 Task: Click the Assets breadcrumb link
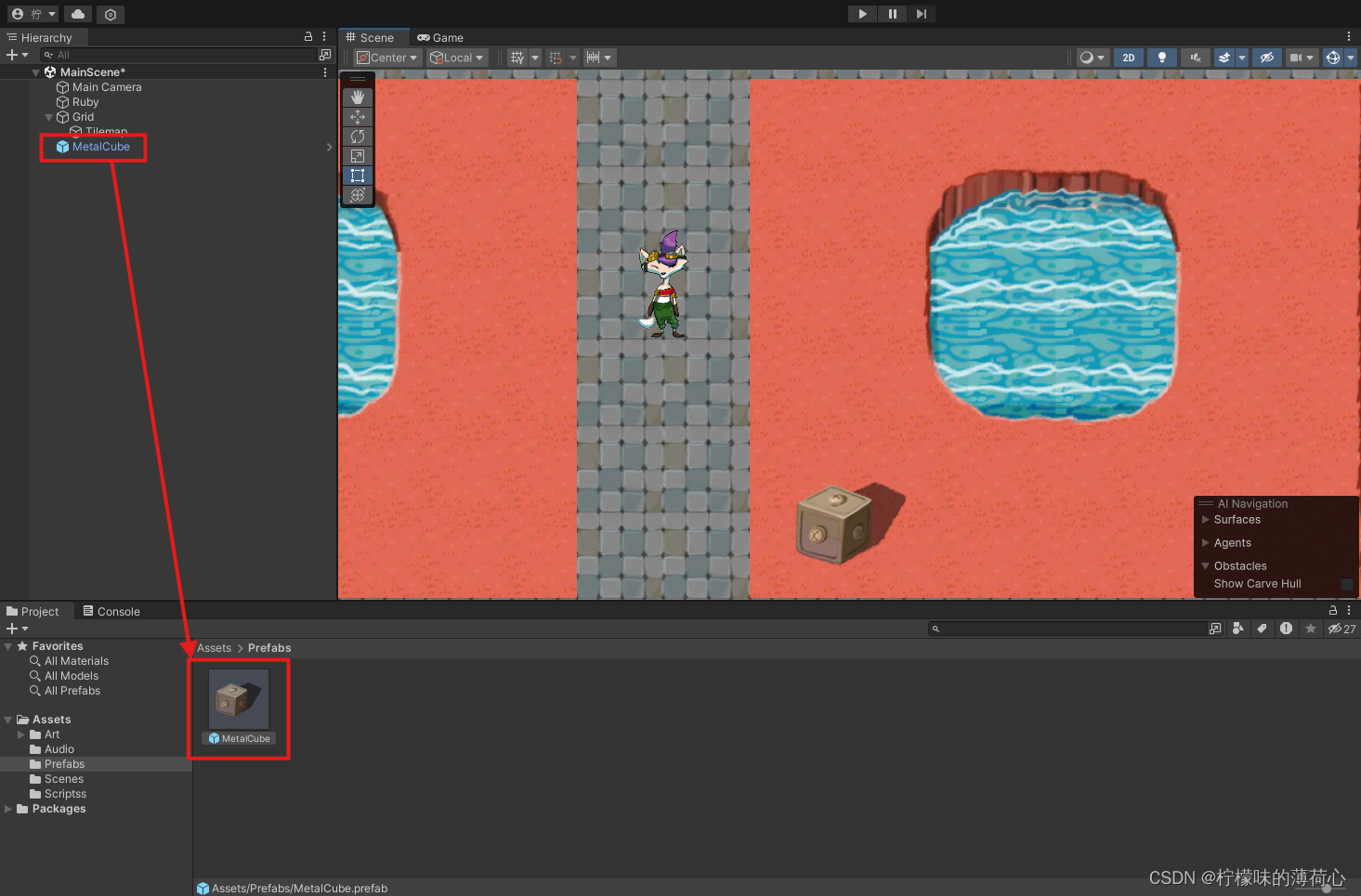point(214,647)
